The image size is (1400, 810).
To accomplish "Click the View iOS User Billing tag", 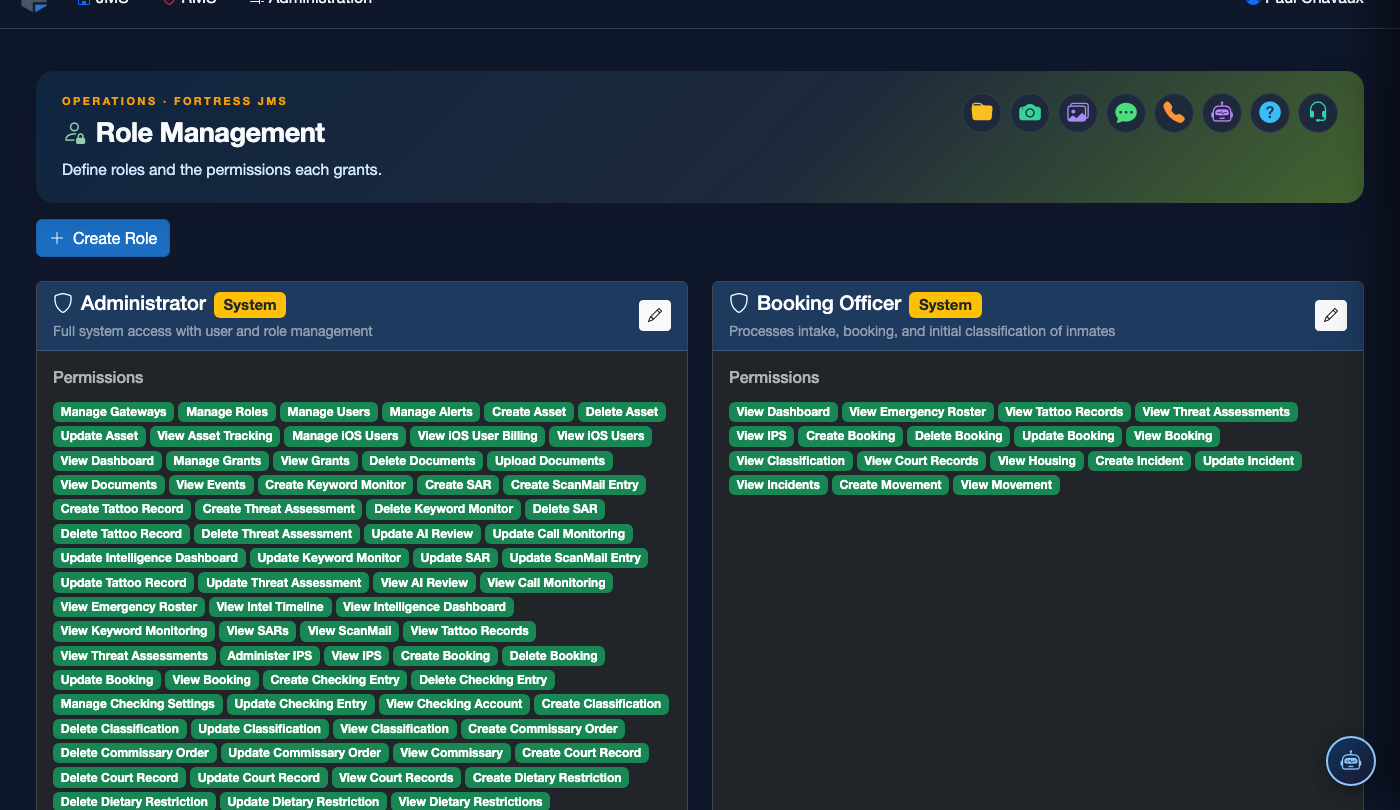I will point(478,436).
